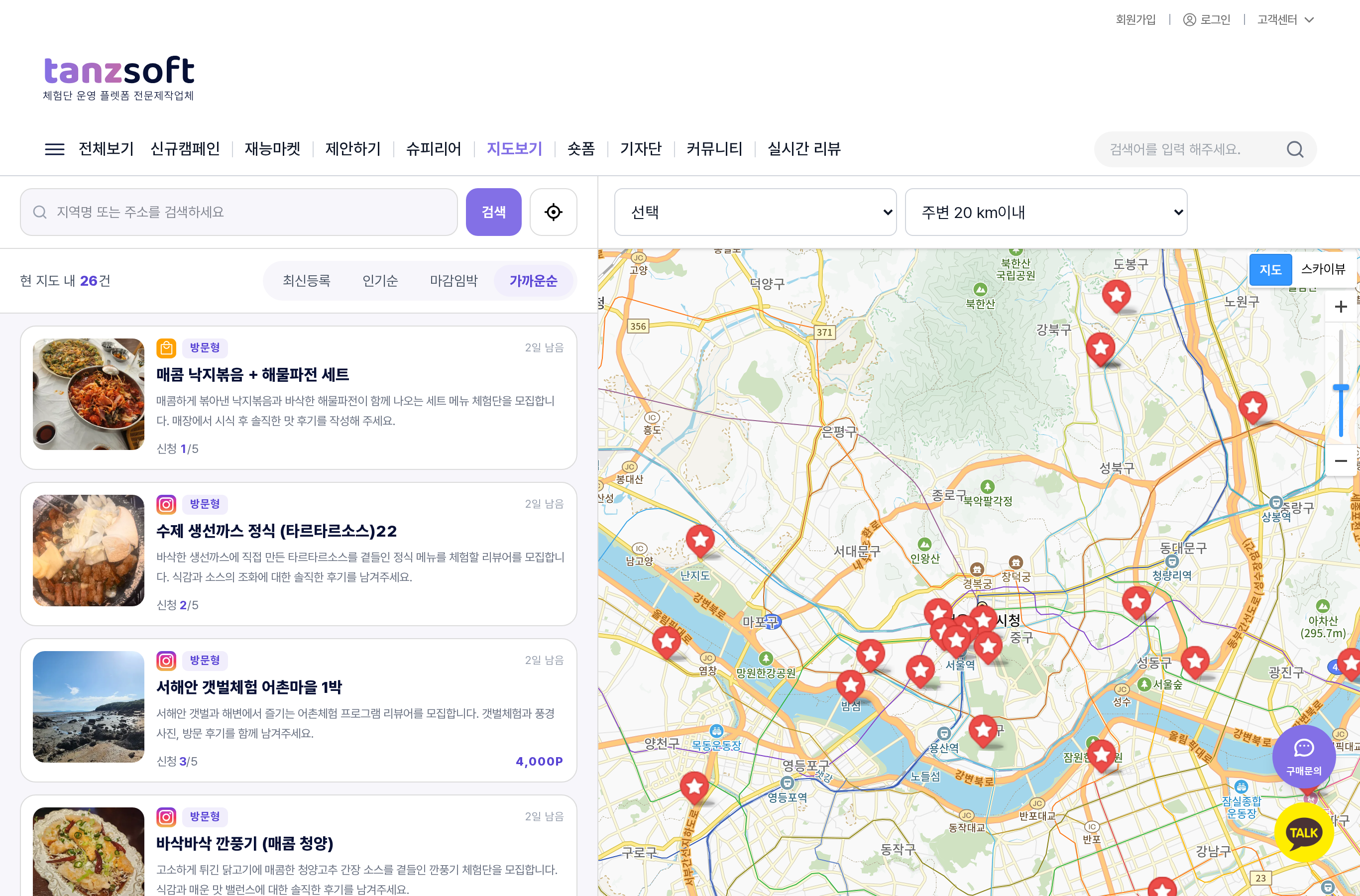Click map star marker near 도봉구

click(x=1116, y=296)
